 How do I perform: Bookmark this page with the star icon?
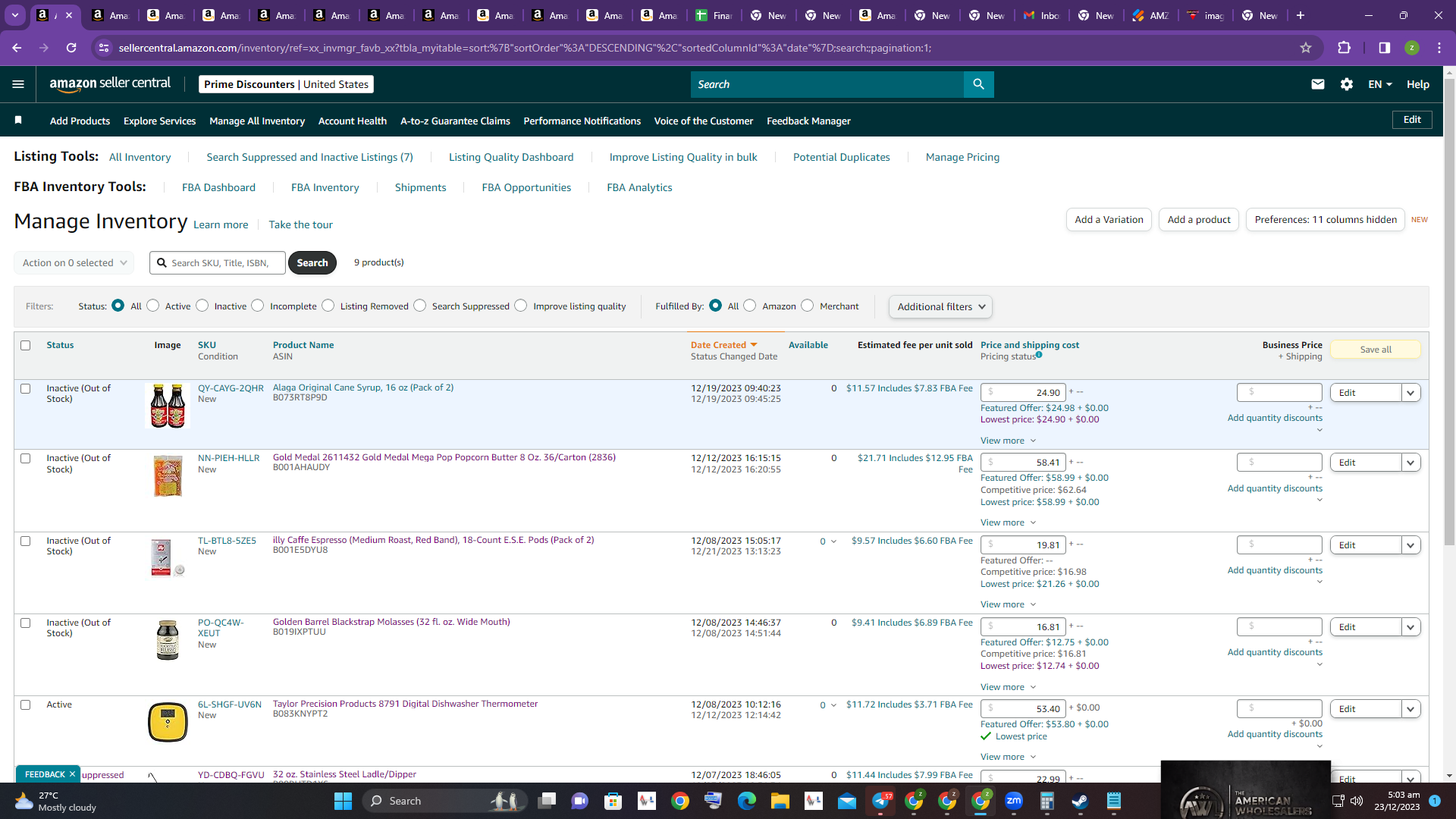[1306, 48]
